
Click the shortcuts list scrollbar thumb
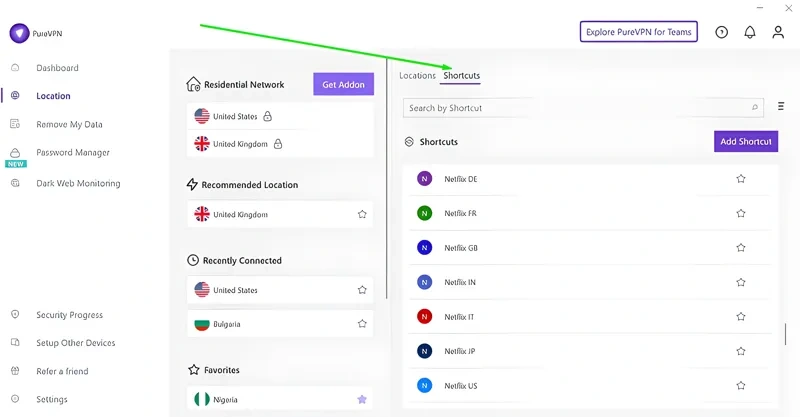(785, 334)
